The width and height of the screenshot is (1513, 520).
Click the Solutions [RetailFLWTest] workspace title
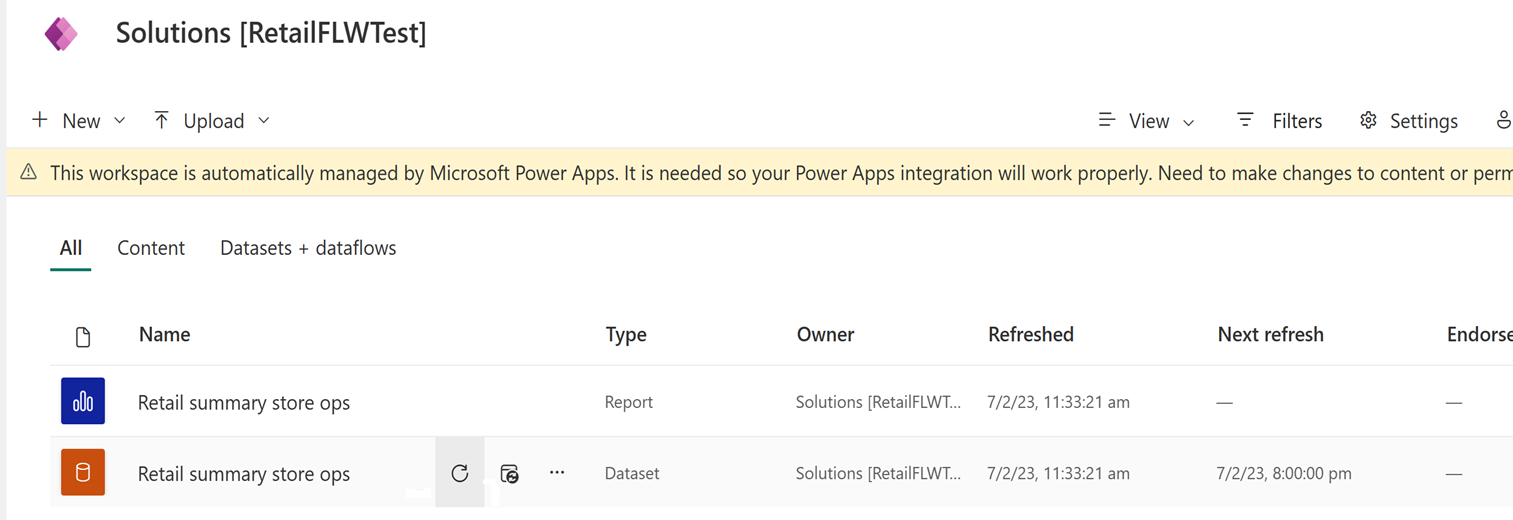pos(271,33)
